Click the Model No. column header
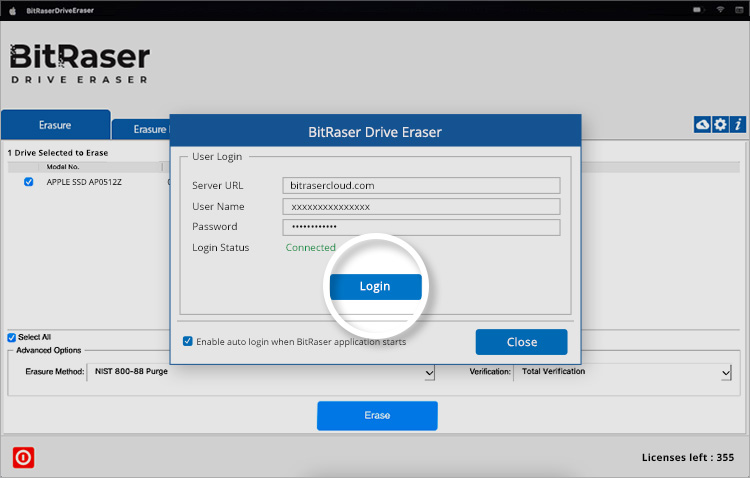750x478 pixels. [x=63, y=167]
